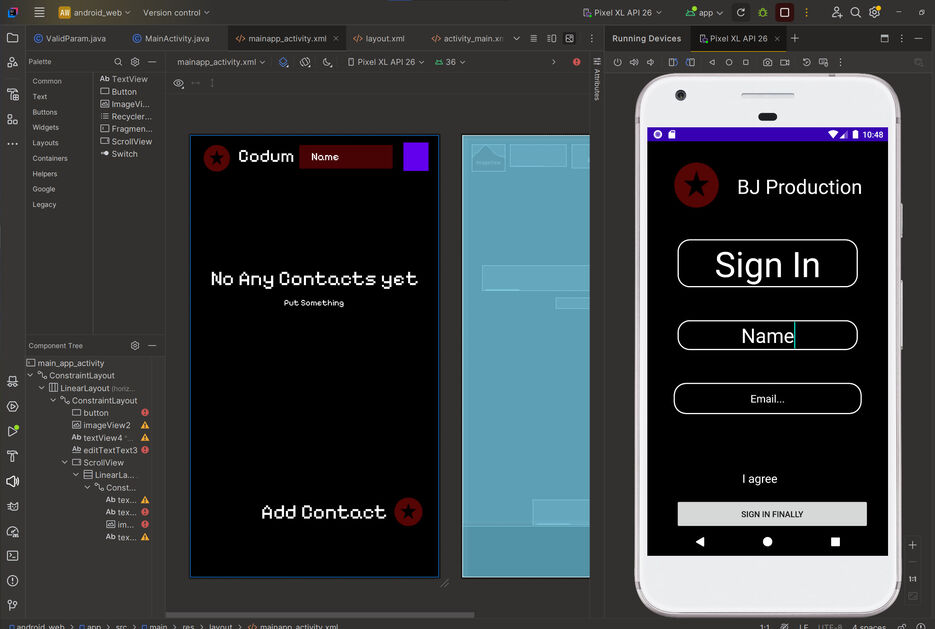Switch editor to Design view mode

tap(570, 38)
